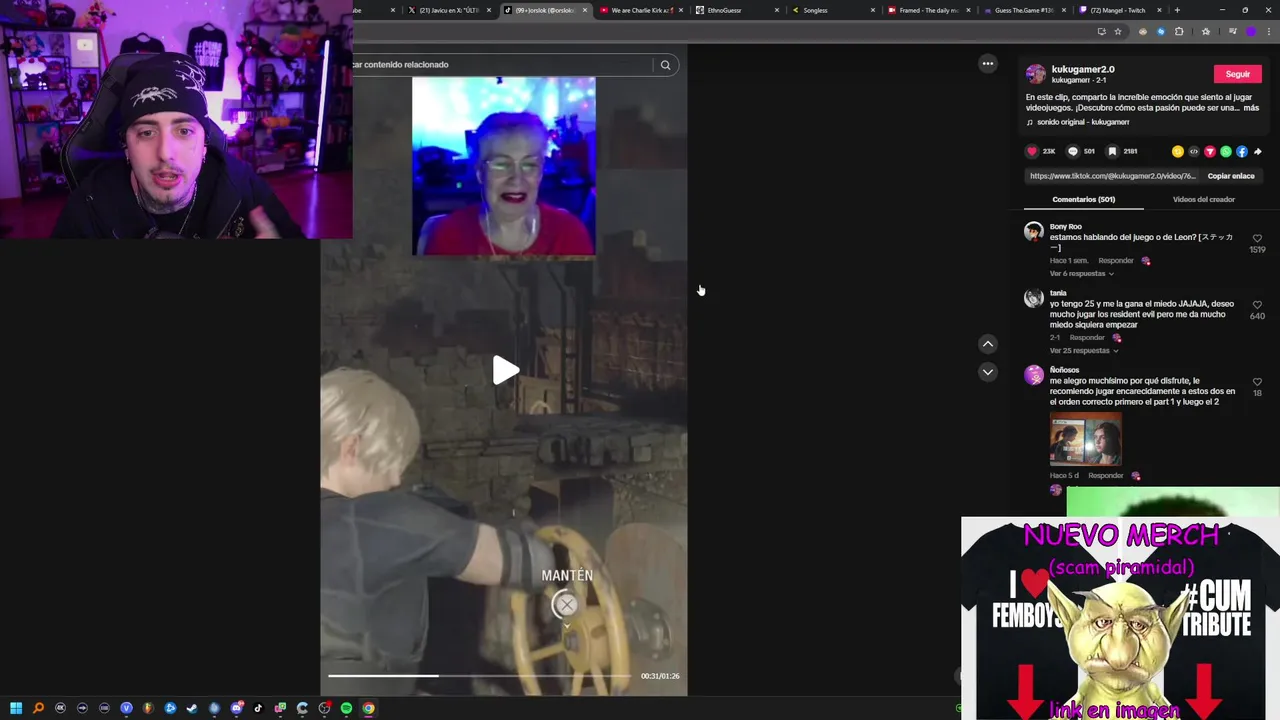Like Bony Roo's comment
This screenshot has height=720, width=1280.
click(1257, 239)
